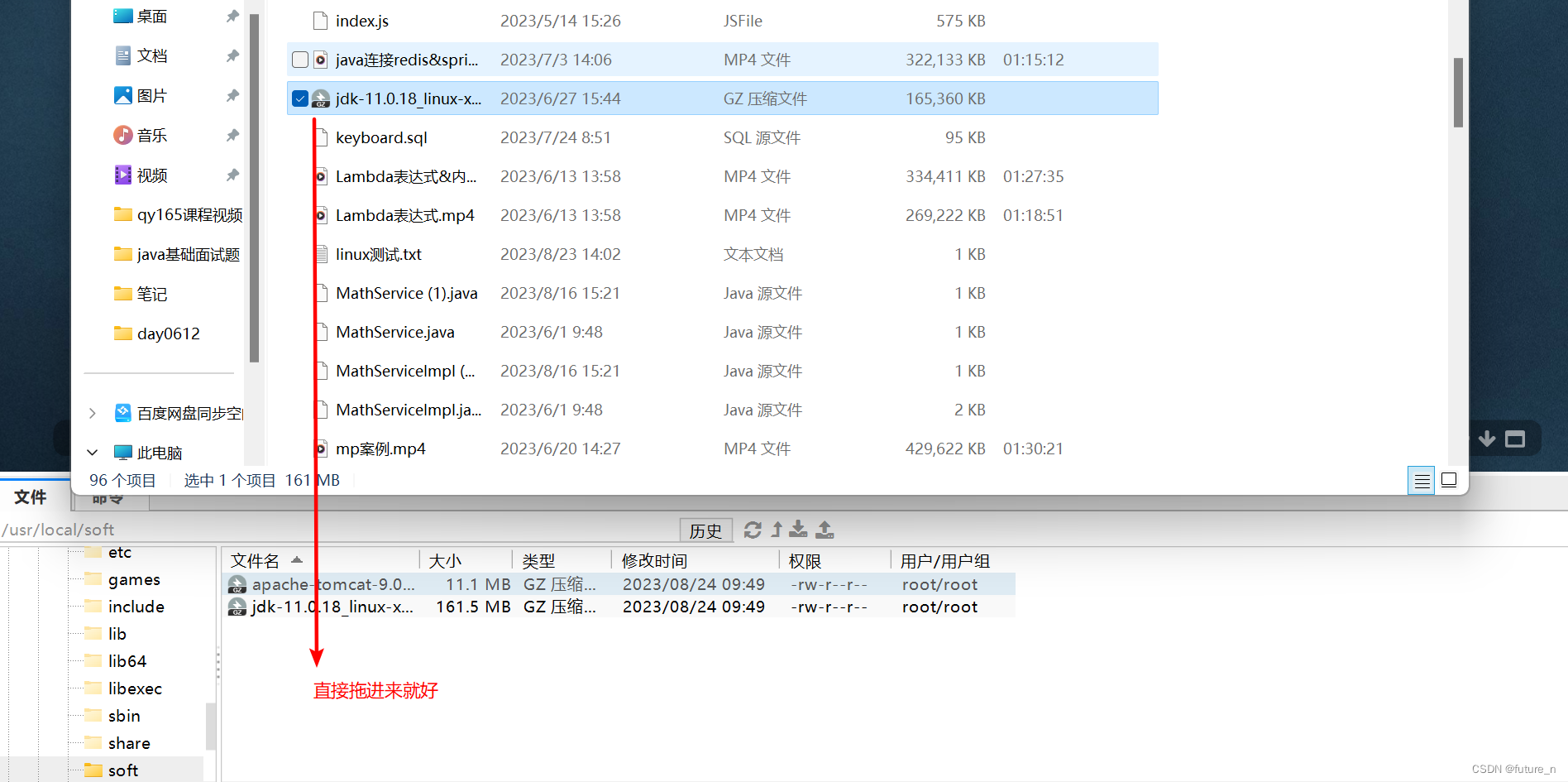1568x782 pixels.
Task: Click the refresh icon in the FTP toolbar
Action: [753, 530]
